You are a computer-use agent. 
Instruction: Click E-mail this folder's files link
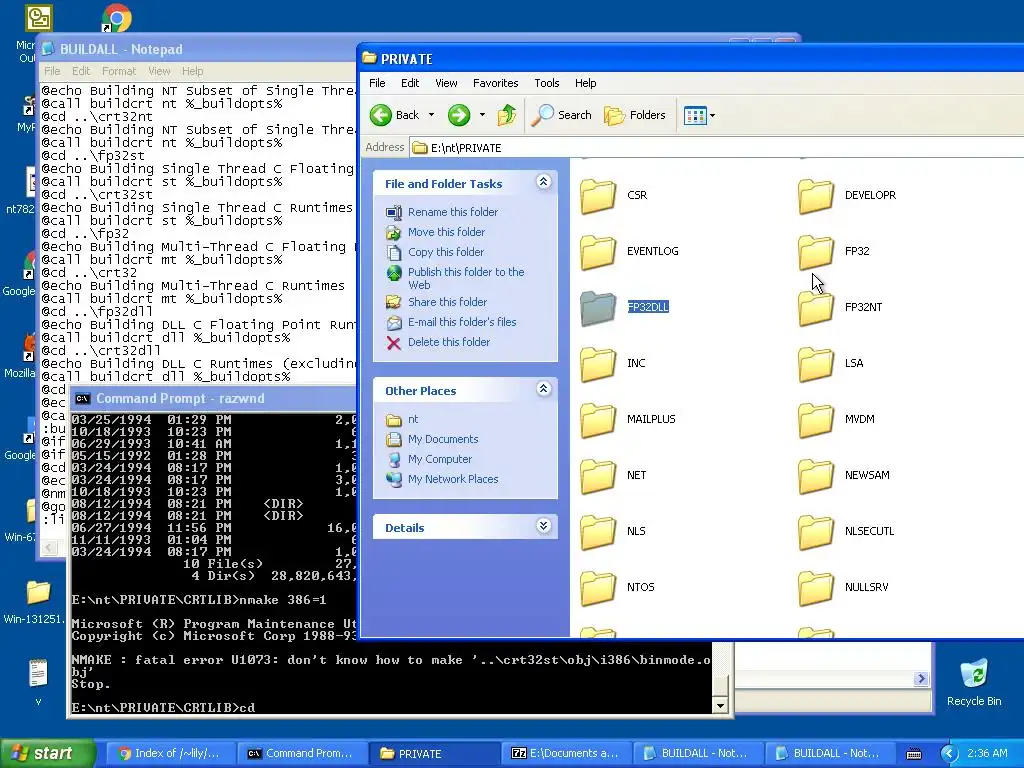(462, 322)
